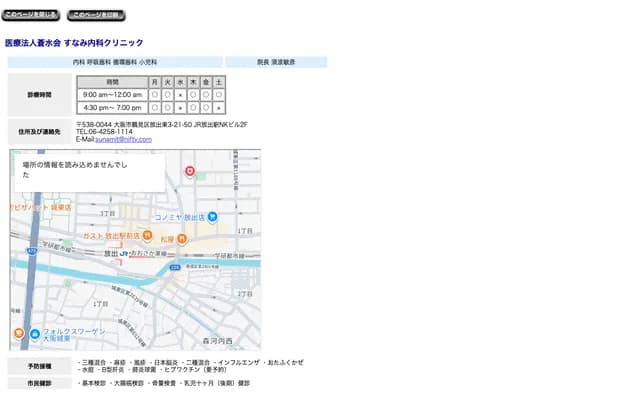Click Wednesday morning closed mark

180,95
